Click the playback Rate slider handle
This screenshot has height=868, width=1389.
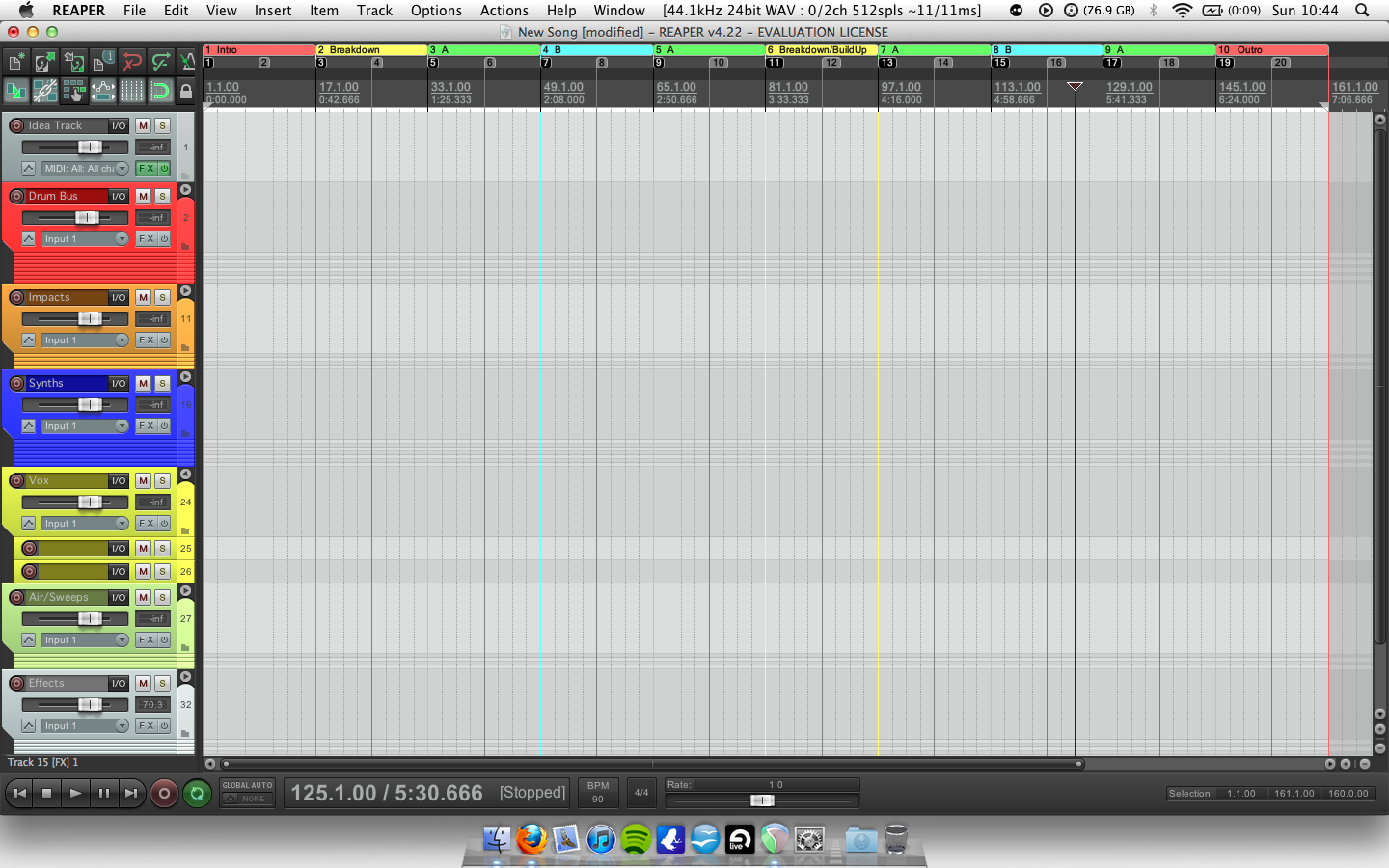(762, 800)
